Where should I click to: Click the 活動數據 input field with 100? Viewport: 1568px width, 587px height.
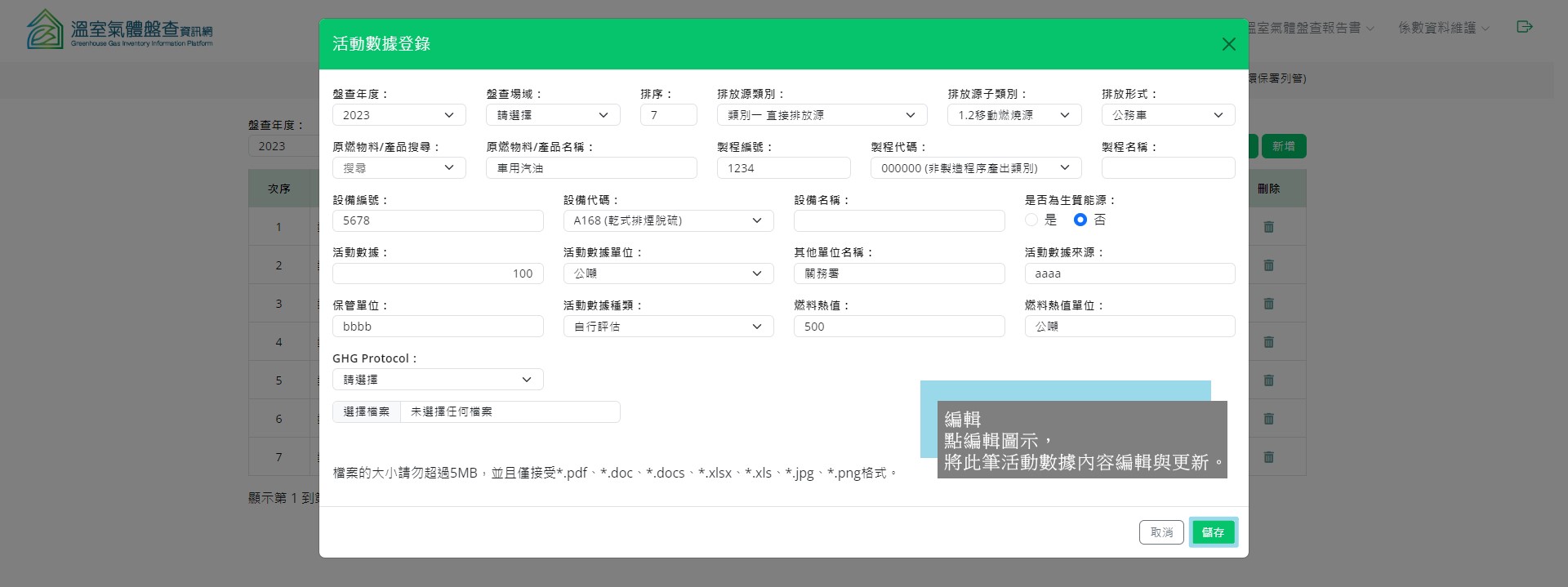click(438, 273)
